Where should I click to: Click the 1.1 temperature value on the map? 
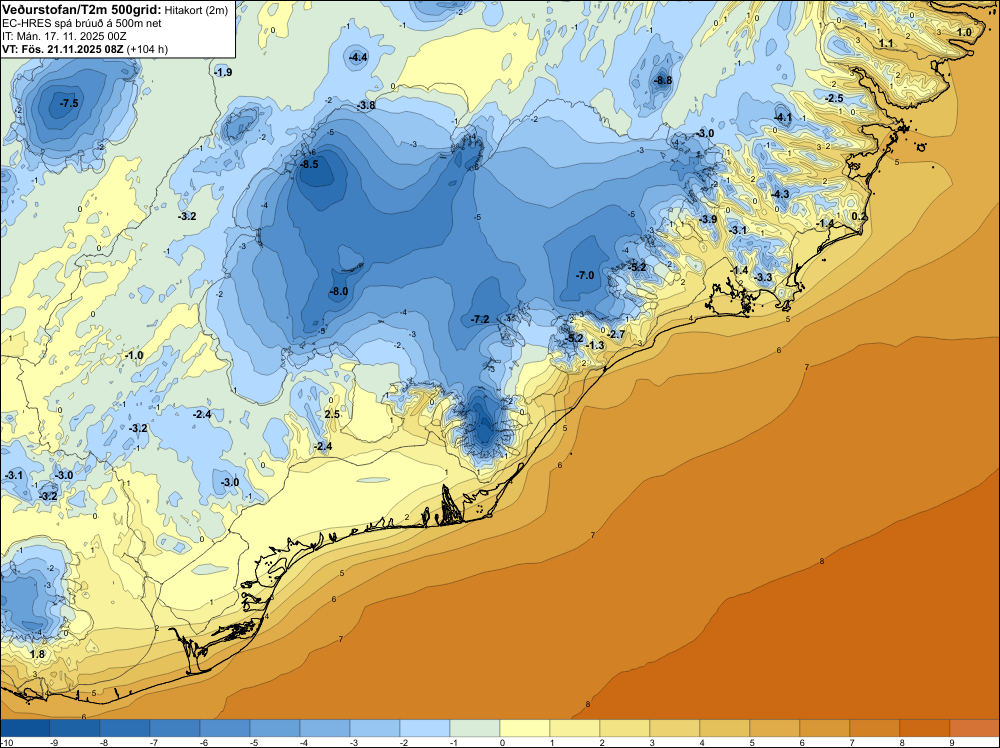coord(886,43)
